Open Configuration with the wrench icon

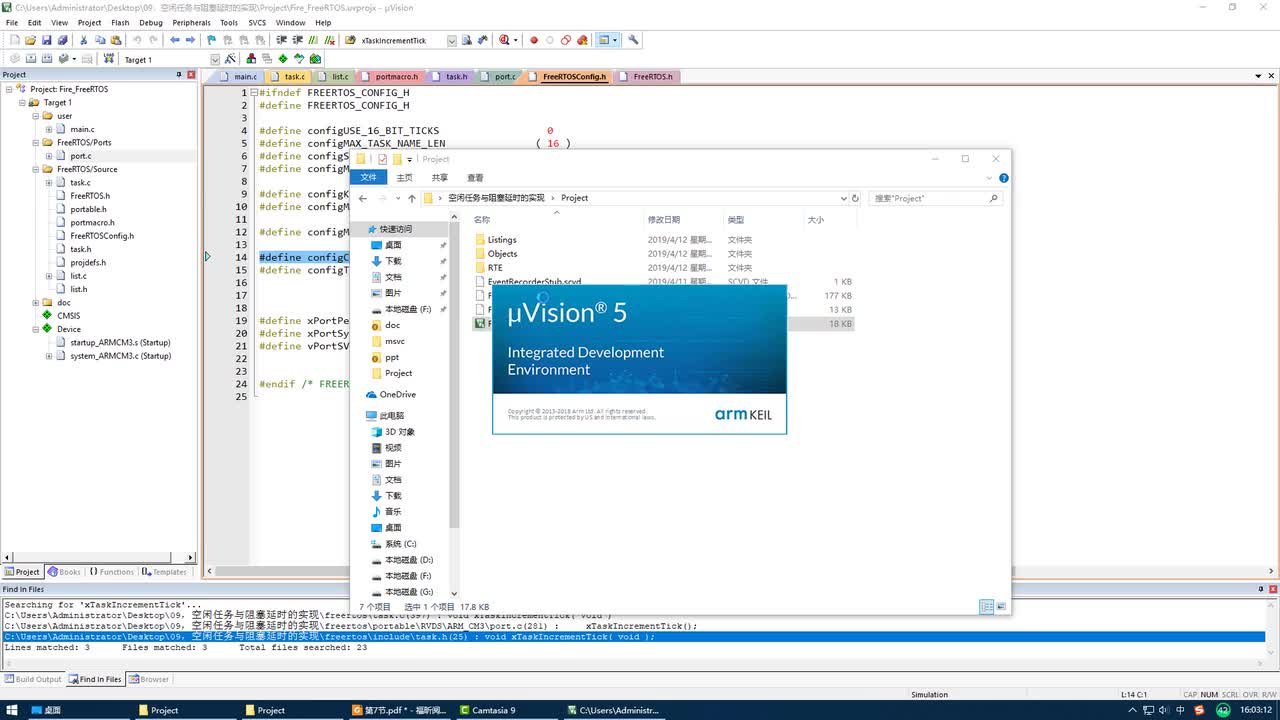pyautogui.click(x=633, y=40)
